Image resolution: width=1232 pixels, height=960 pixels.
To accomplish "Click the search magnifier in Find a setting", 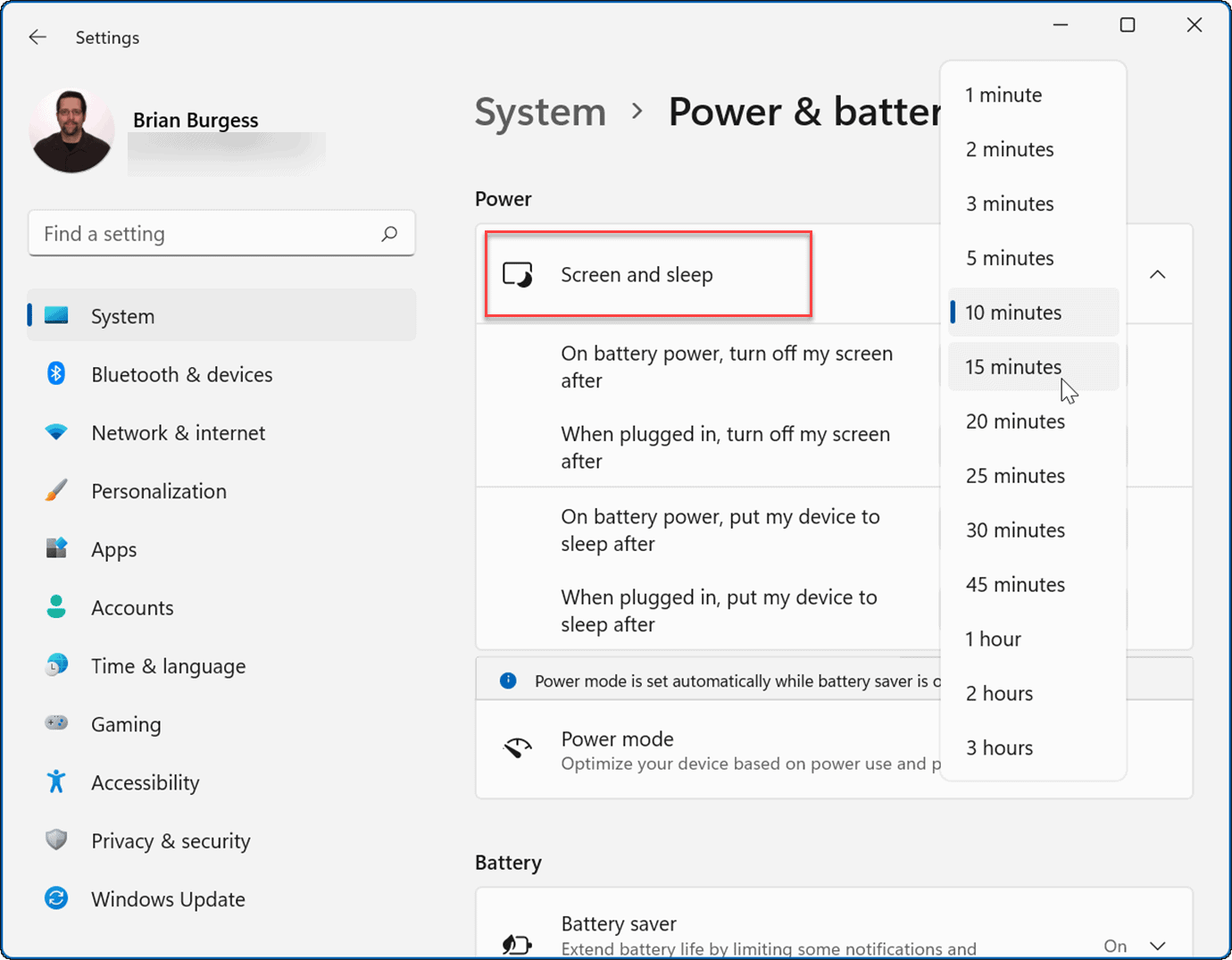I will [390, 233].
